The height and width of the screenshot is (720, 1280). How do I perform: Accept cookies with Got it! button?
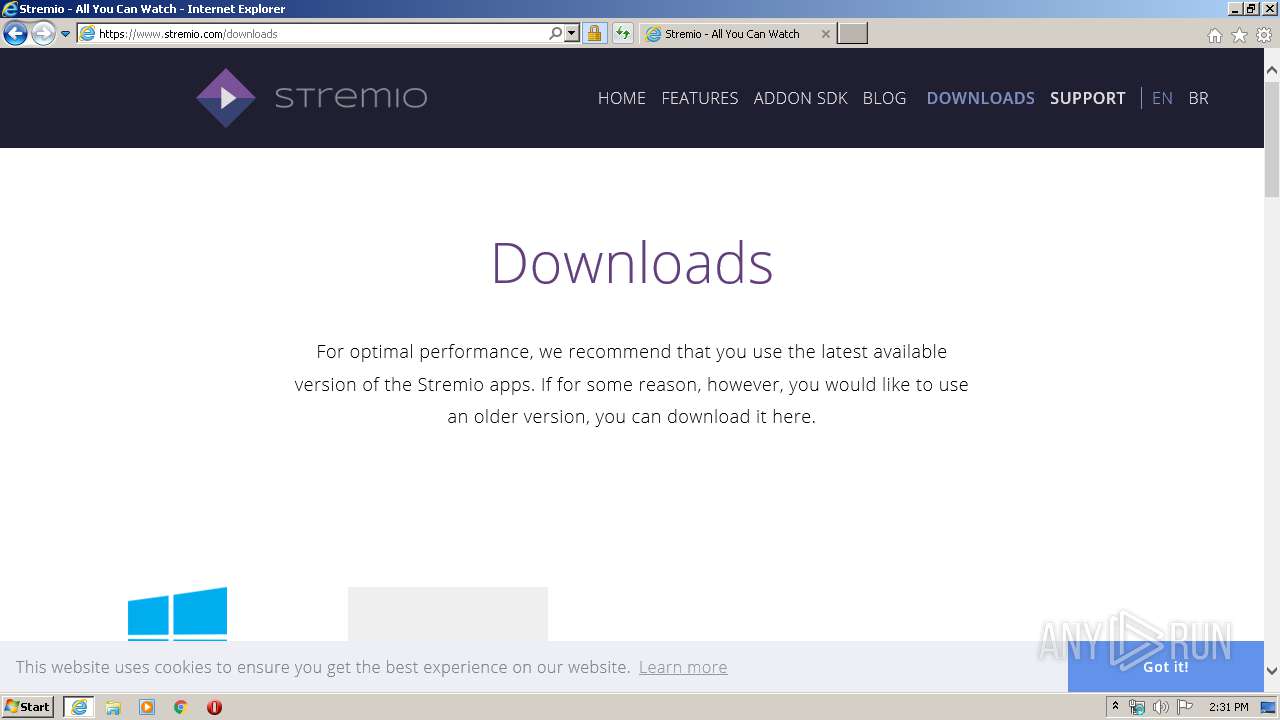tap(1166, 667)
